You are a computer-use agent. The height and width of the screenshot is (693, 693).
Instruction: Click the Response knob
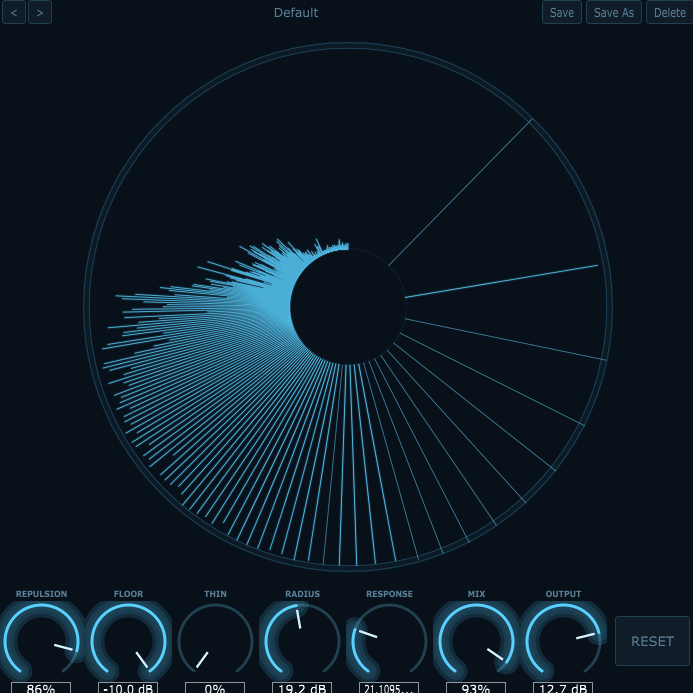pos(389,640)
